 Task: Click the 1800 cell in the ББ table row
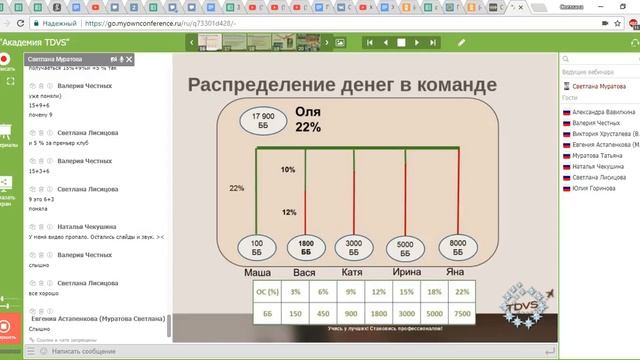point(379,314)
